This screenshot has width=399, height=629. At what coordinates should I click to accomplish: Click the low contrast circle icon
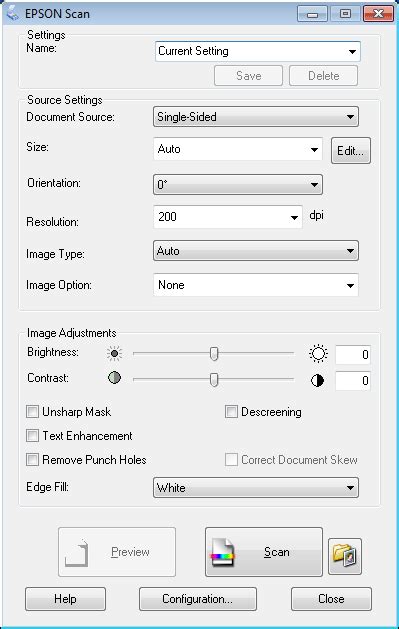tap(114, 378)
